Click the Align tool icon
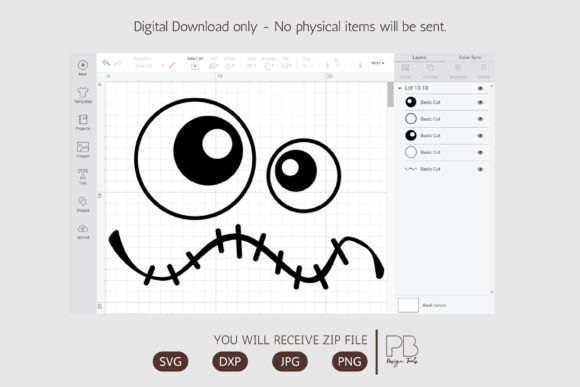The height and width of the screenshot is (387, 580). (x=251, y=66)
